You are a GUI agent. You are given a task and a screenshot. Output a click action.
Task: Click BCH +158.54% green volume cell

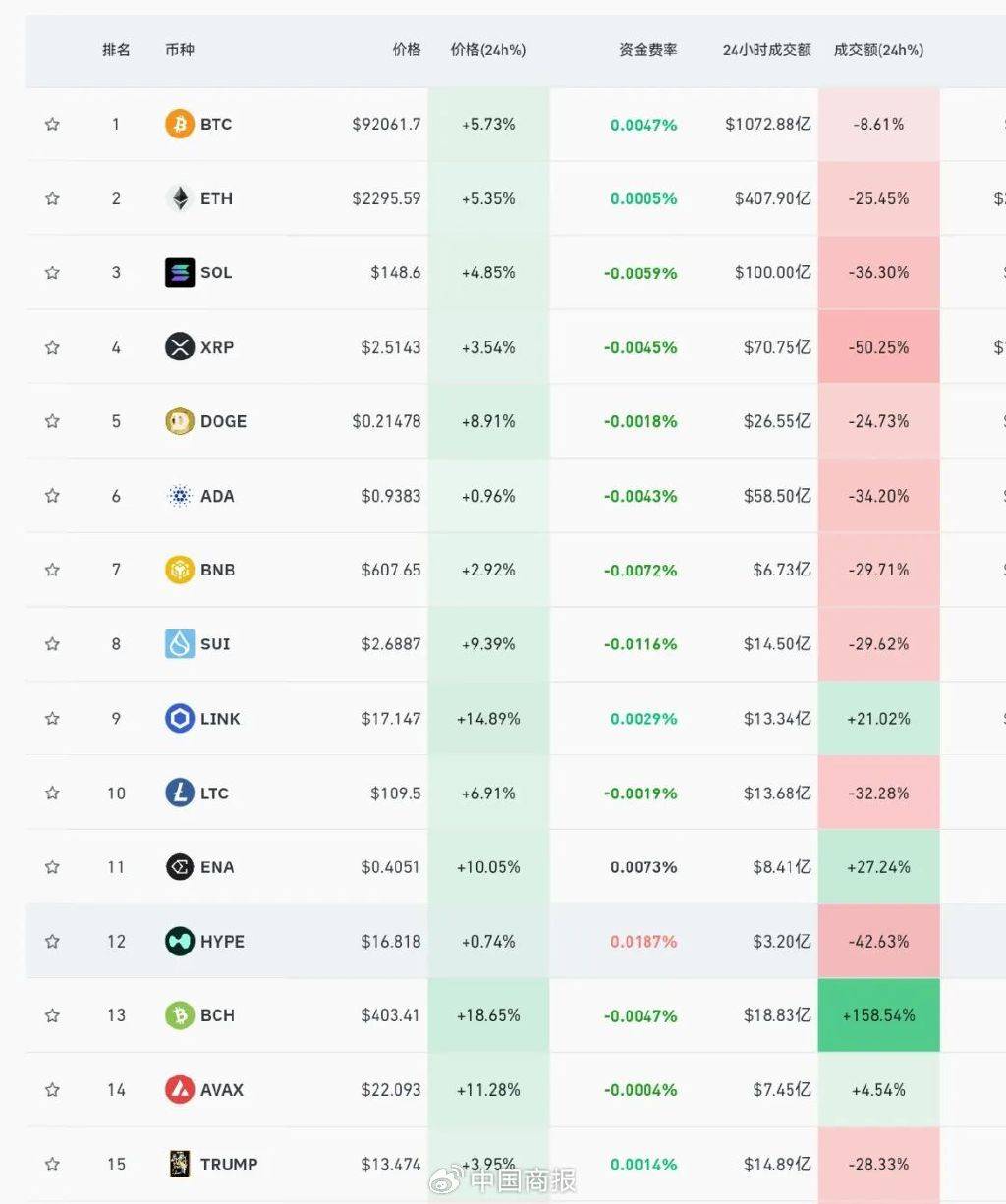(x=878, y=1015)
